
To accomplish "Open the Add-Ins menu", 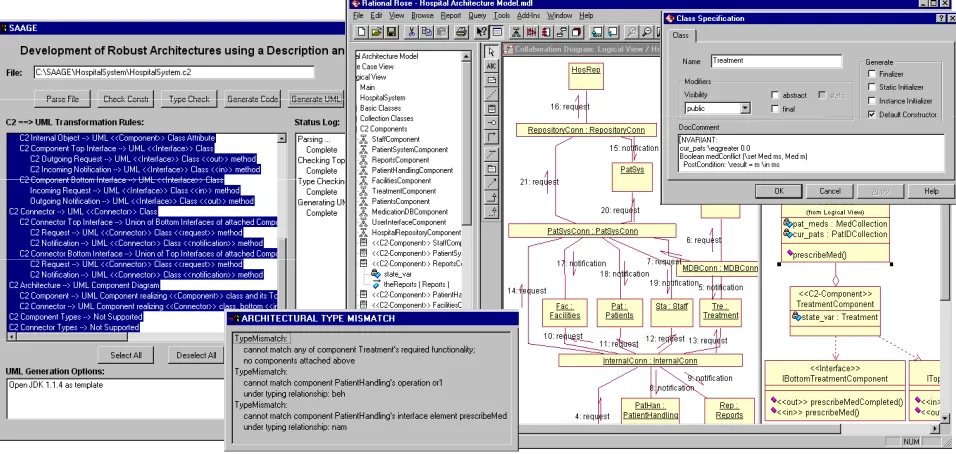I will coord(528,15).
